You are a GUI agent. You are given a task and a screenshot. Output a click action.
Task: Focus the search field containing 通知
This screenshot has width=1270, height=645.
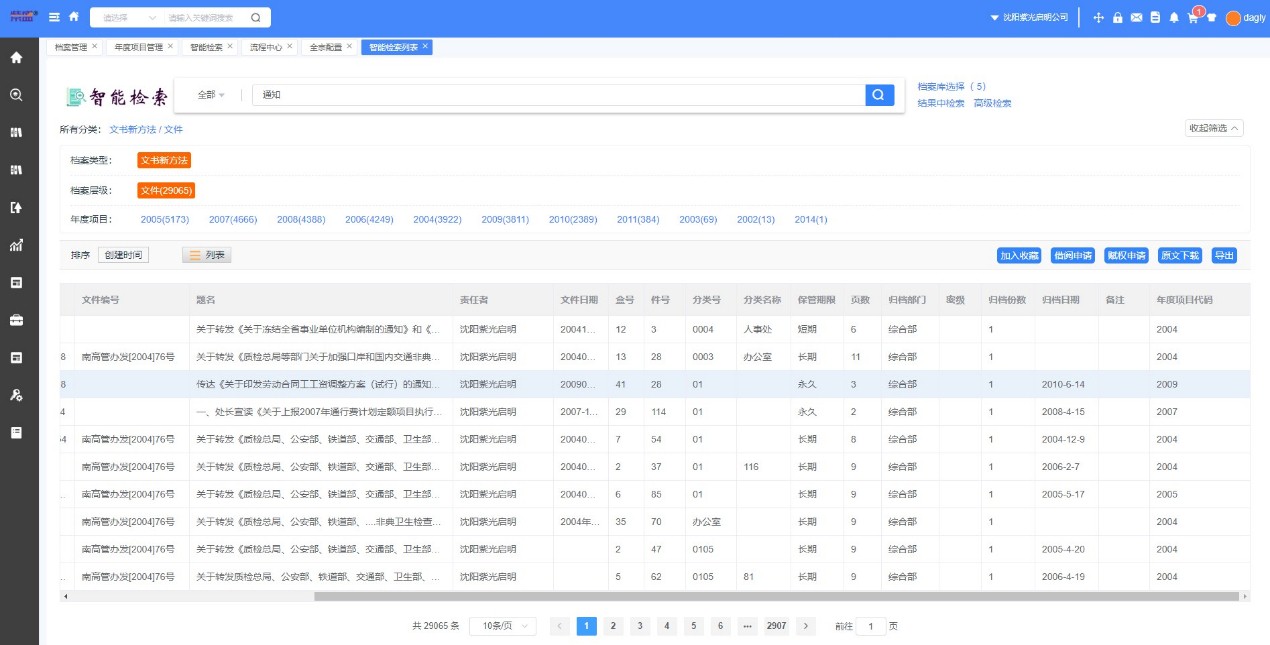tap(558, 95)
